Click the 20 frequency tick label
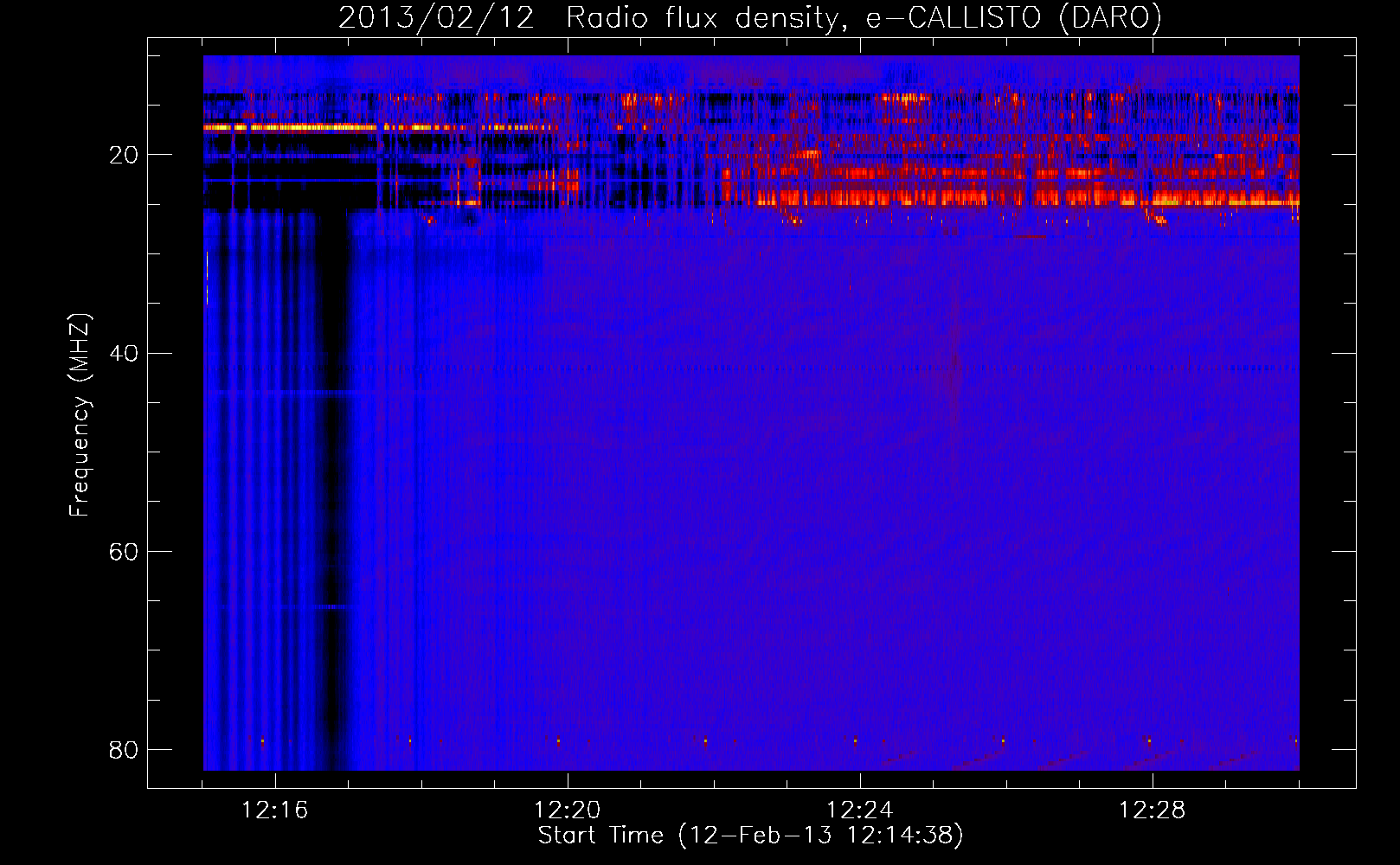 coord(123,155)
